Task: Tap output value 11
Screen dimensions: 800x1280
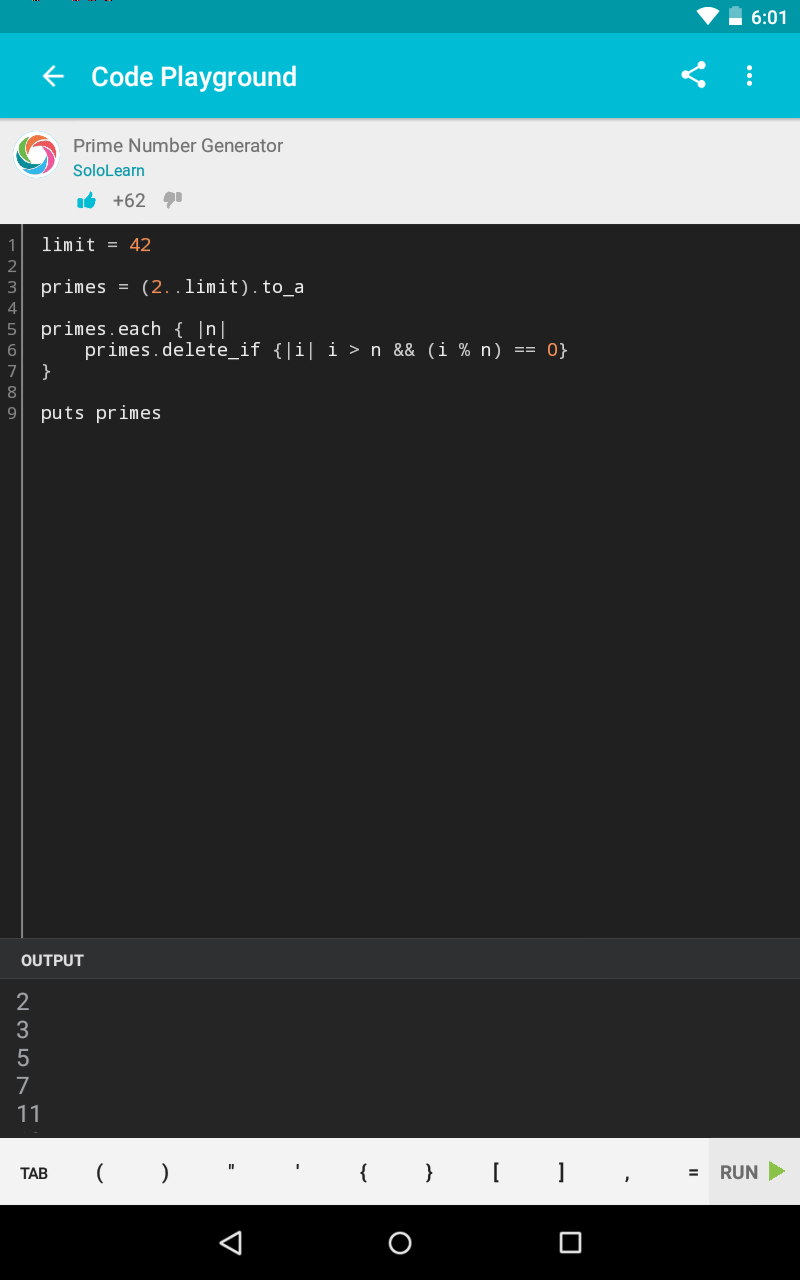Action: tap(28, 1113)
